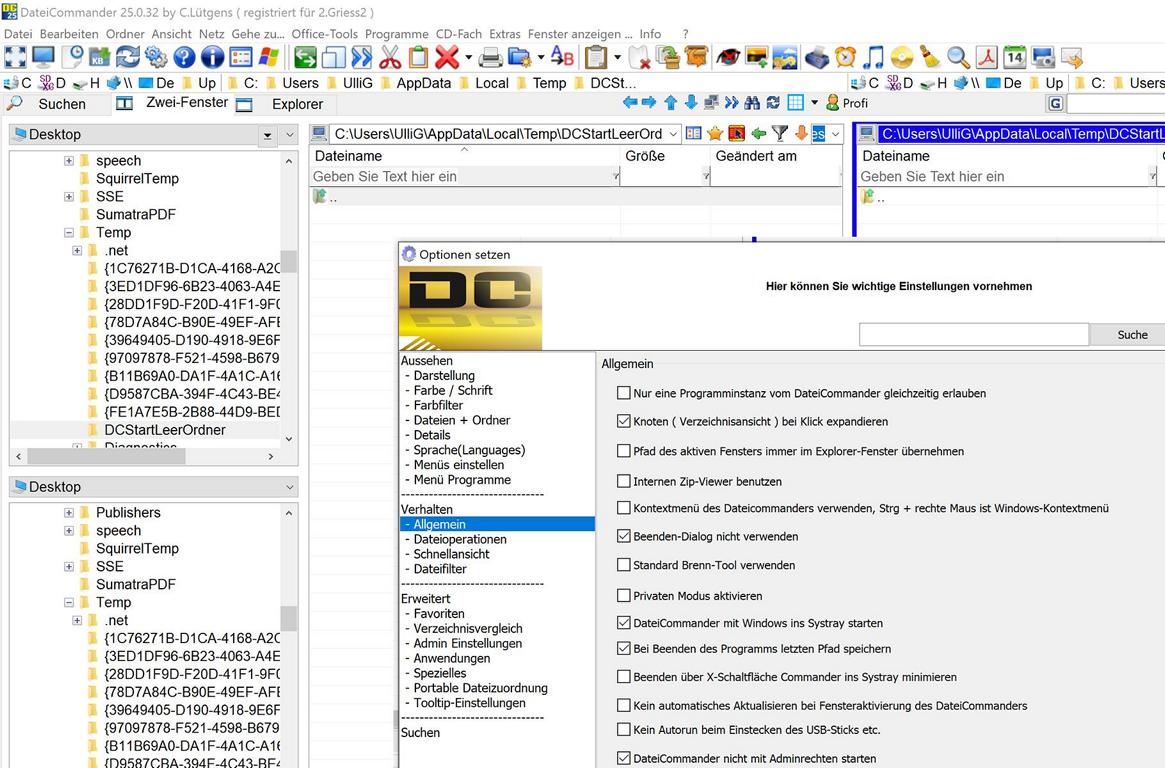Viewport: 1165px width, 768px height.
Task: Open the Extras menu
Action: pyautogui.click(x=504, y=34)
